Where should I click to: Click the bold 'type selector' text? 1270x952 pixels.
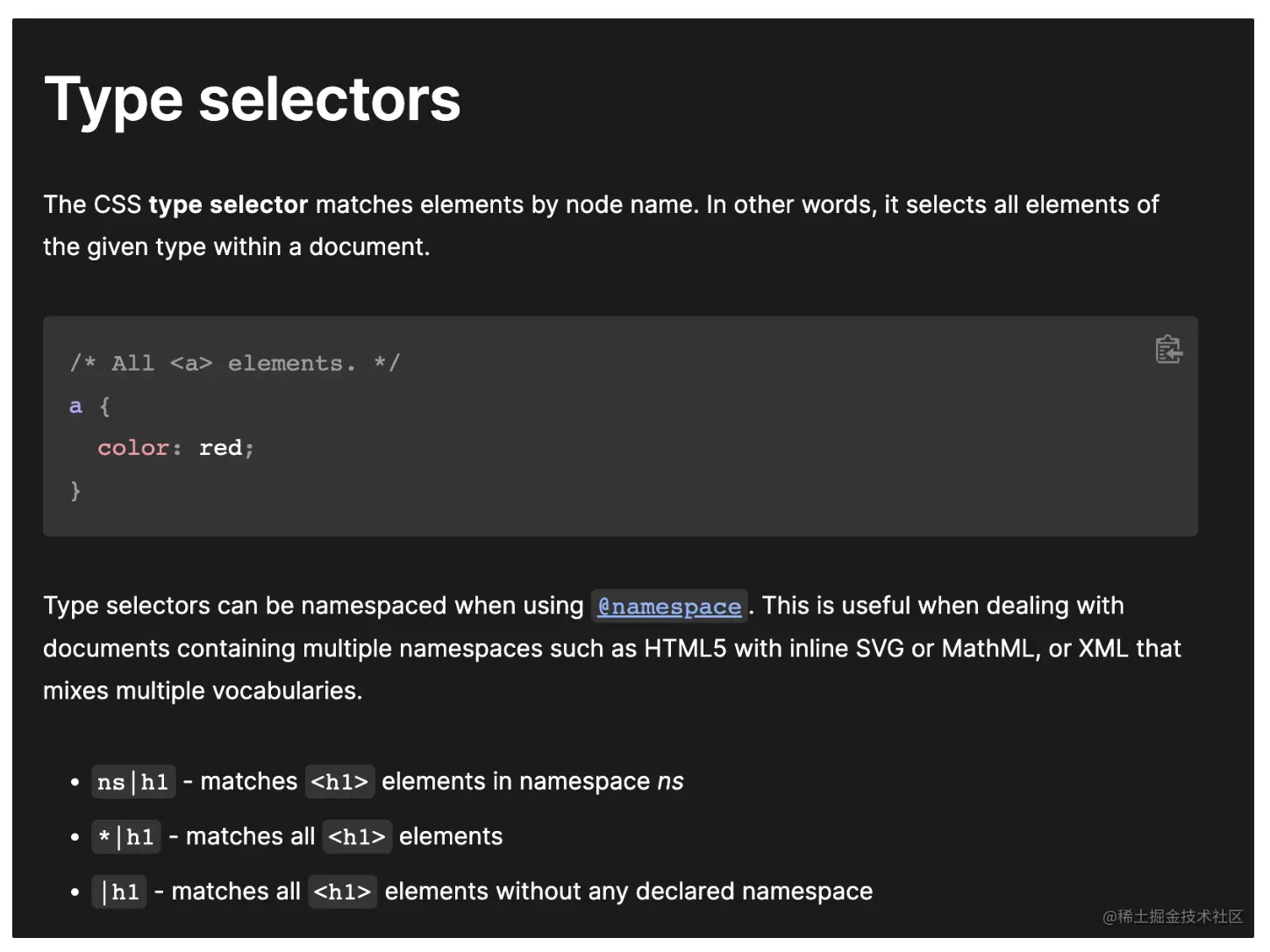pyautogui.click(x=228, y=205)
